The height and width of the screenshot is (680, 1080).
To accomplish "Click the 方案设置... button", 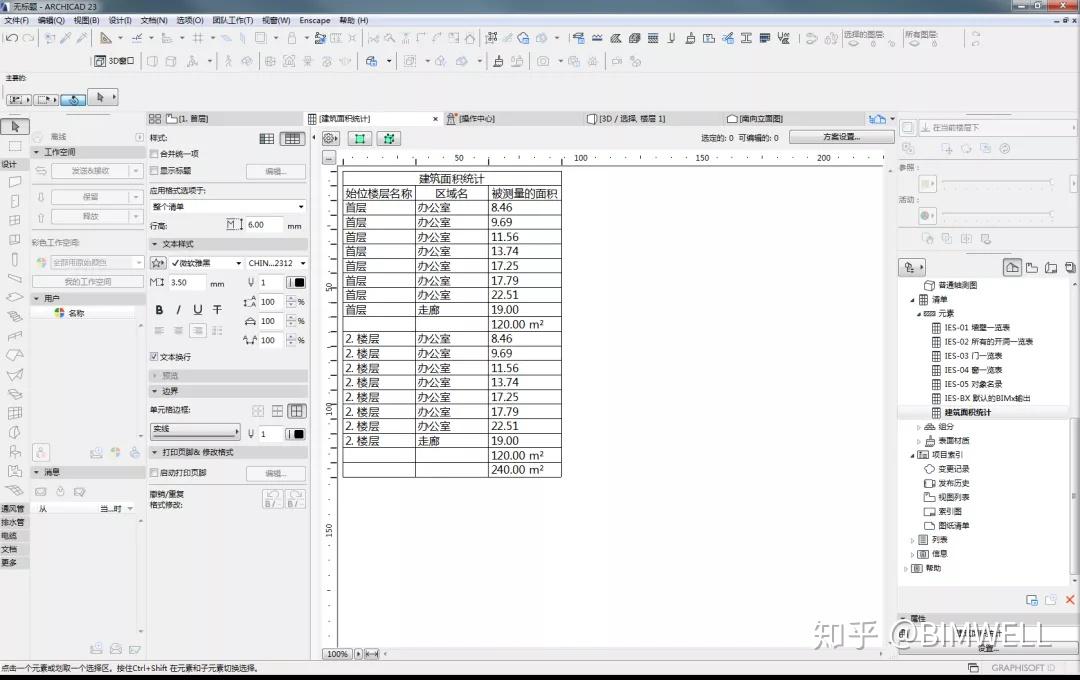I will (842, 137).
